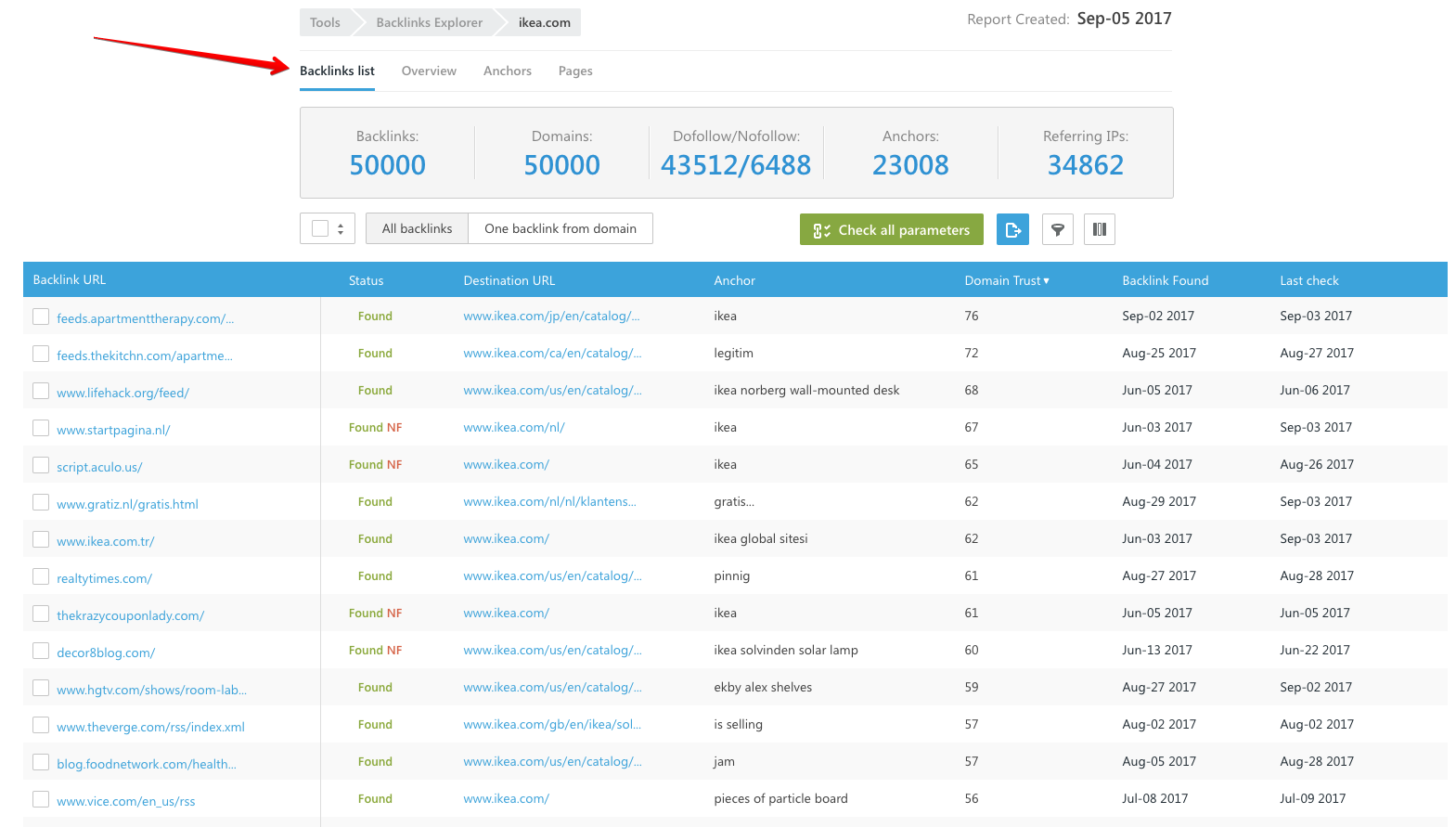Click the Status column header

[x=366, y=280]
